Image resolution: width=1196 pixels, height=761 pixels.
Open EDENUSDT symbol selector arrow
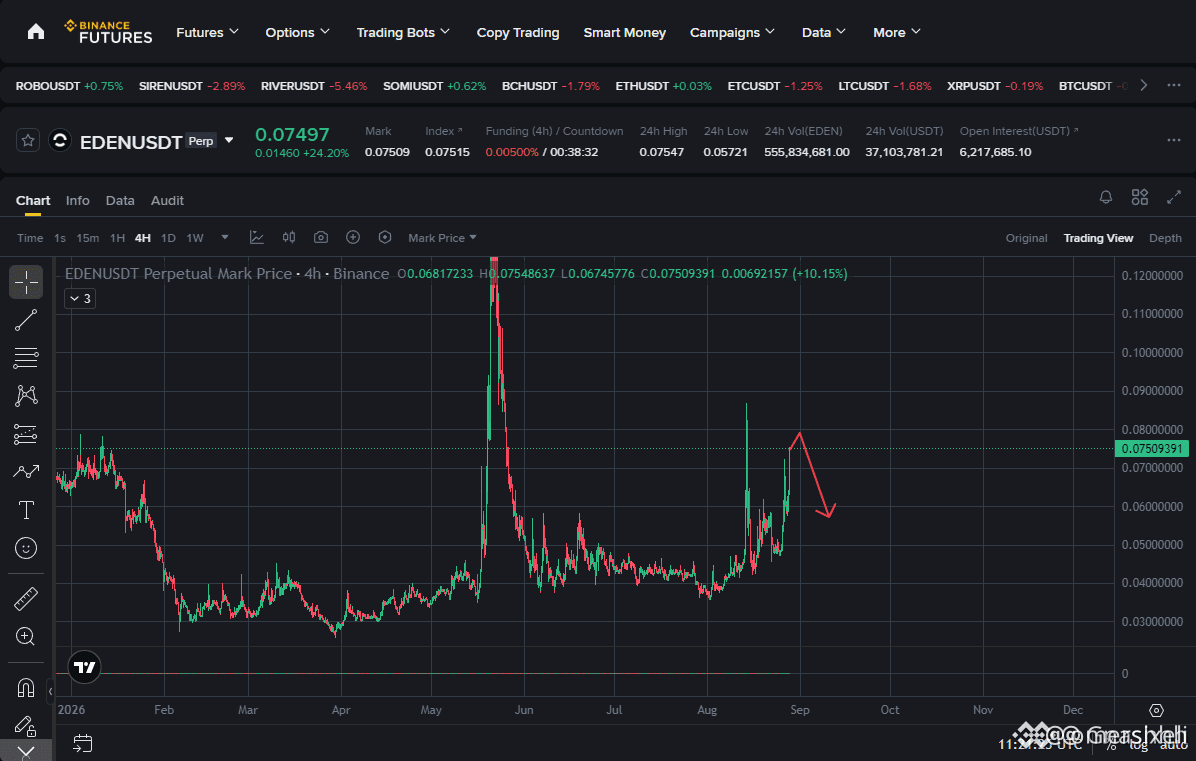229,140
